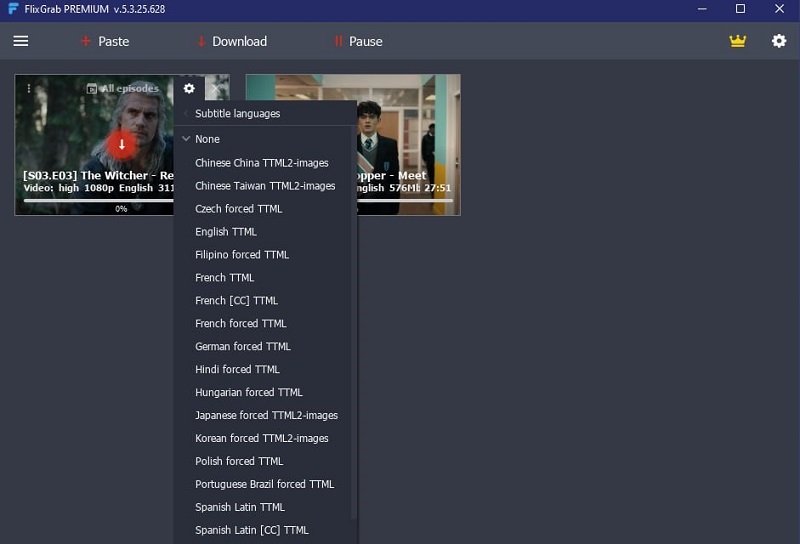This screenshot has height=544, width=800.
Task: Click the Witcher episode title text
Action: [x=98, y=176]
